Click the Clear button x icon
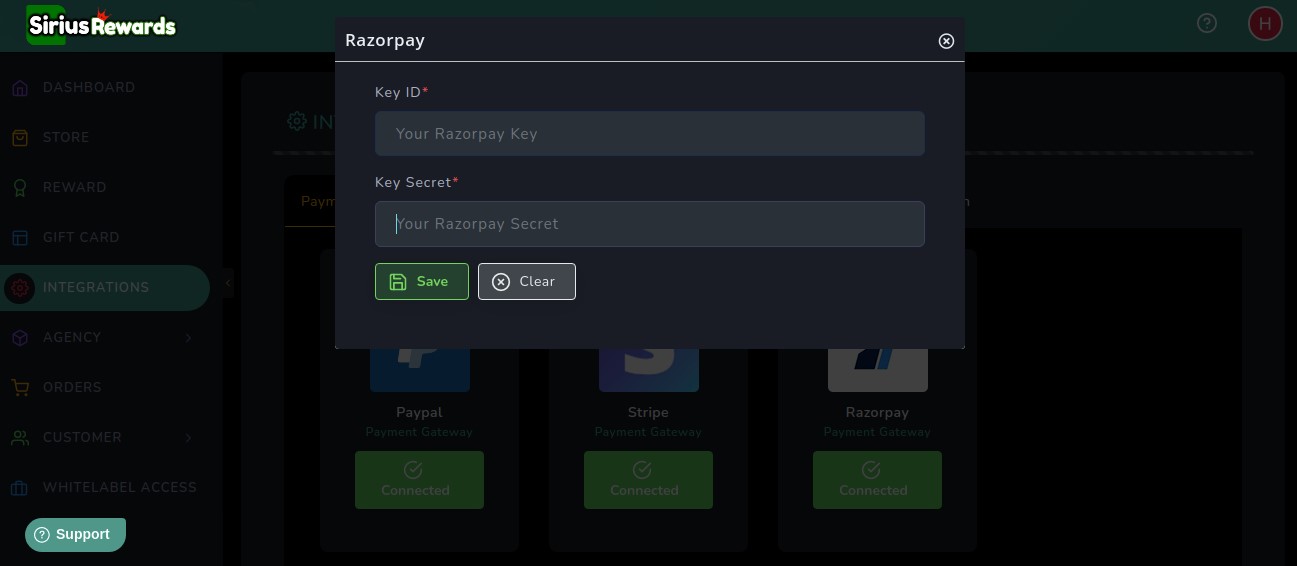Viewport: 1297px width, 566px height. point(501,282)
